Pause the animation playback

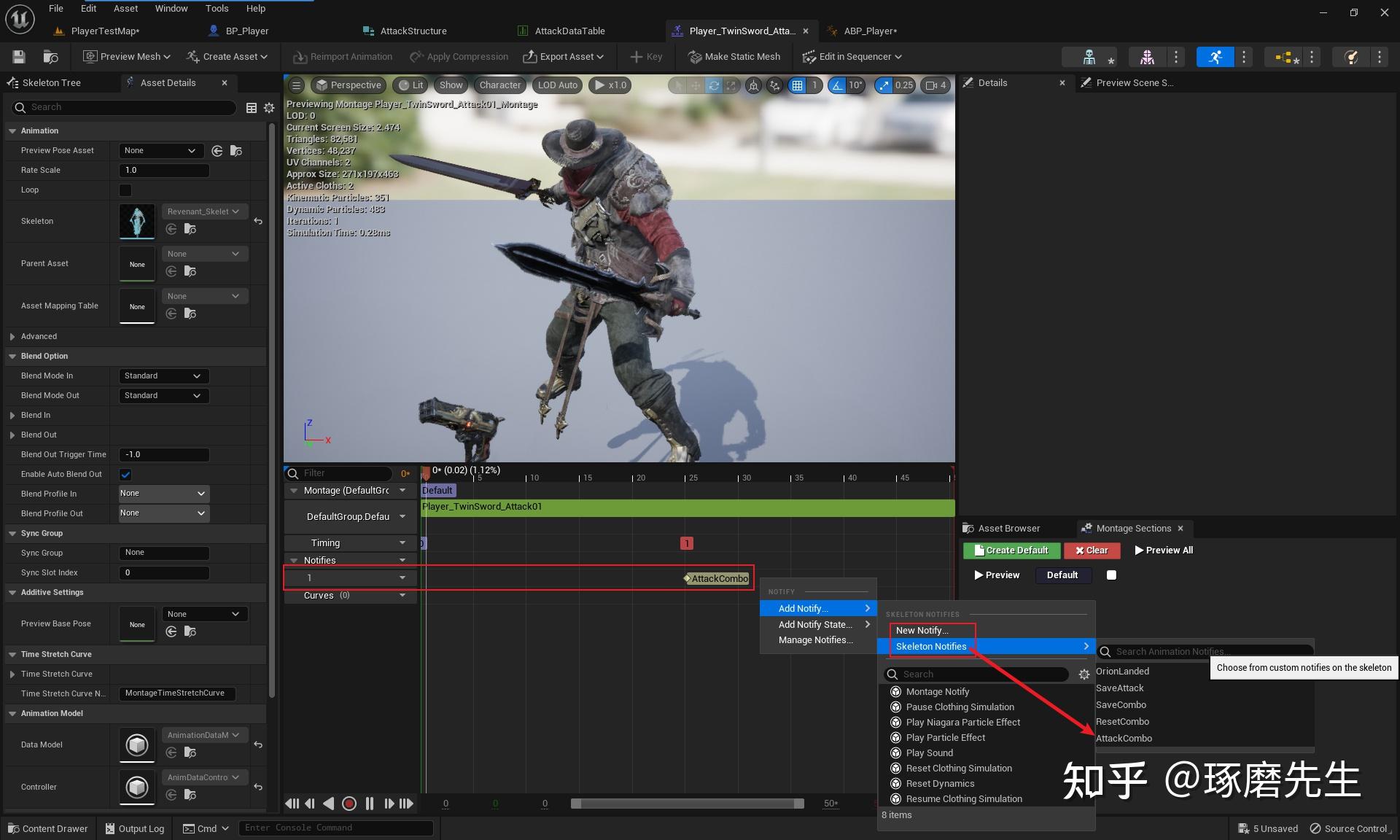click(x=370, y=804)
